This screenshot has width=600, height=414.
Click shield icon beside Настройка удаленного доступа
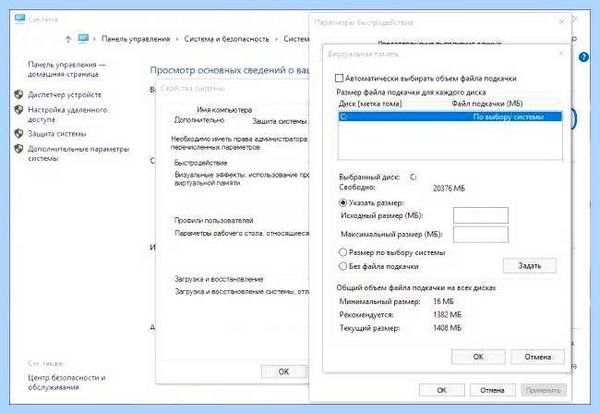click(18, 110)
